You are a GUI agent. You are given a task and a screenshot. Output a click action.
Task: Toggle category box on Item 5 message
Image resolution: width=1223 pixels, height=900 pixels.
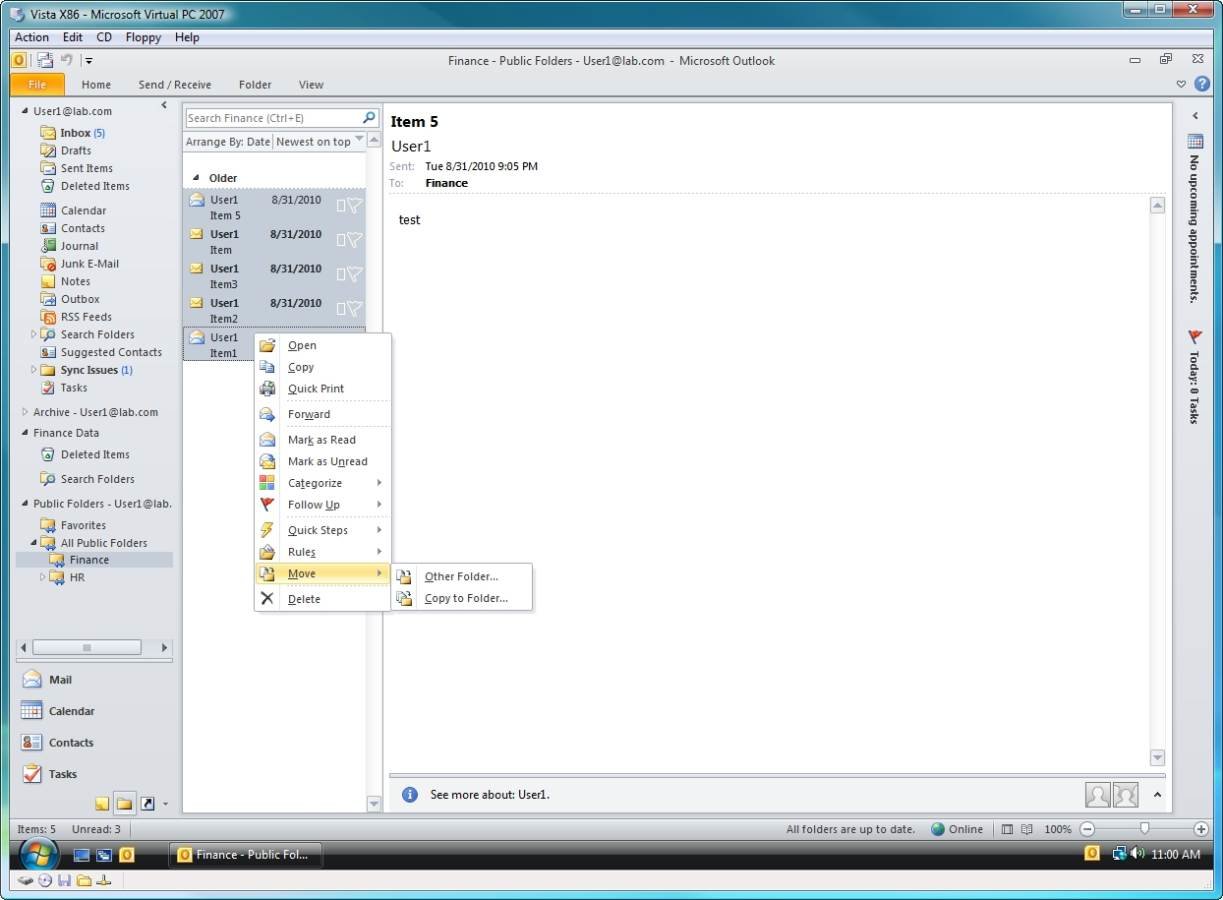(x=341, y=206)
